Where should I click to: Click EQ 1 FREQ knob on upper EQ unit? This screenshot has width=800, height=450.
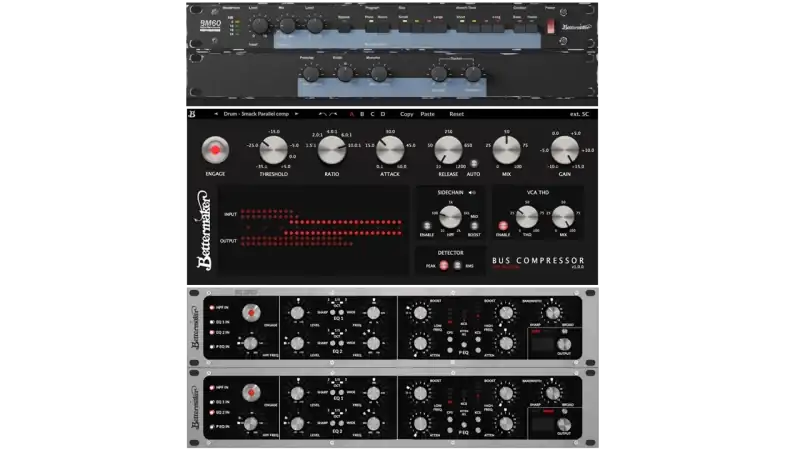[x=373, y=313]
